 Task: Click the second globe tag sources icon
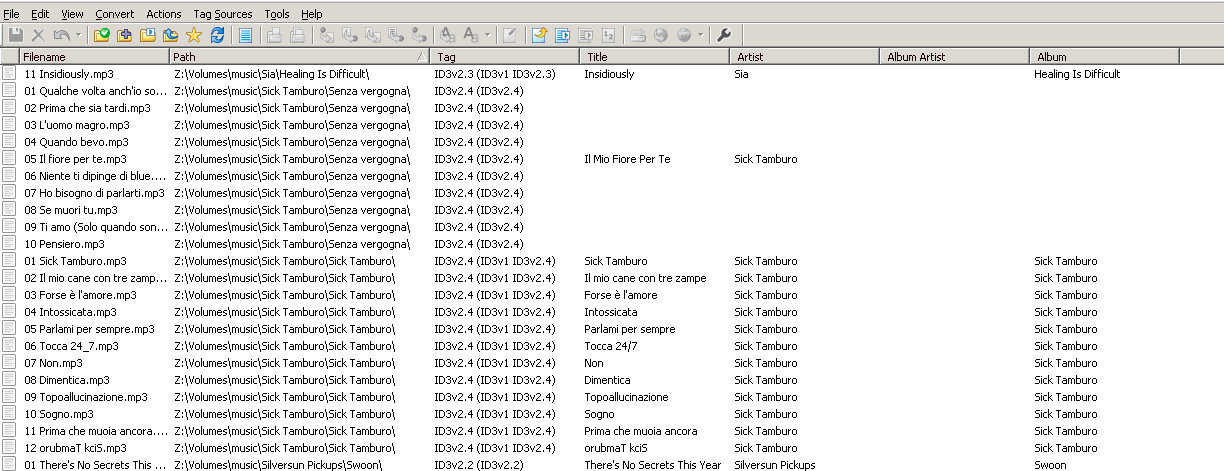coord(685,35)
